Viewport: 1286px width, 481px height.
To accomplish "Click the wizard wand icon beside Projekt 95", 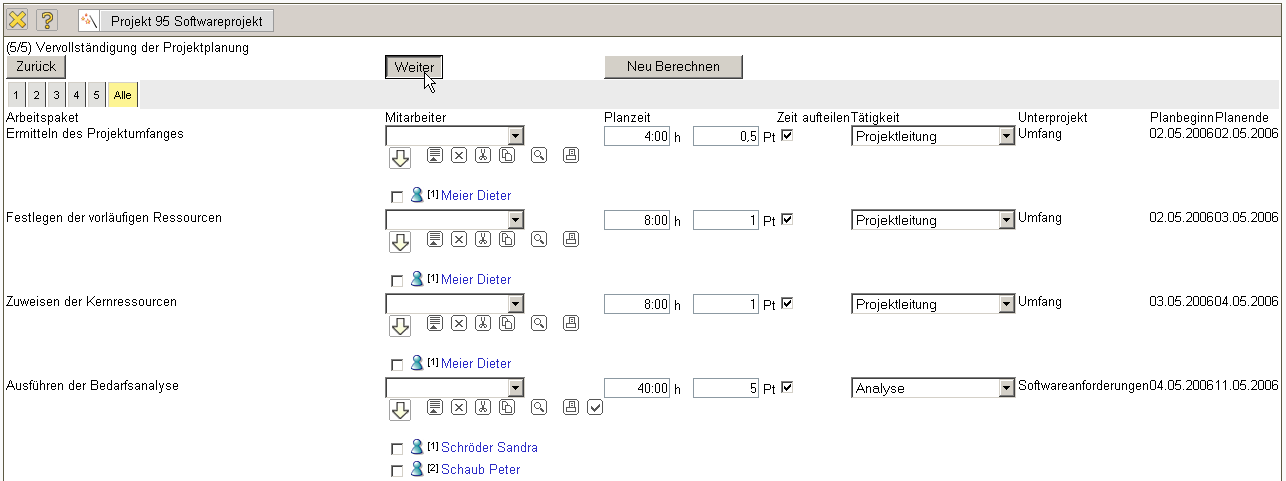I will click(90, 20).
